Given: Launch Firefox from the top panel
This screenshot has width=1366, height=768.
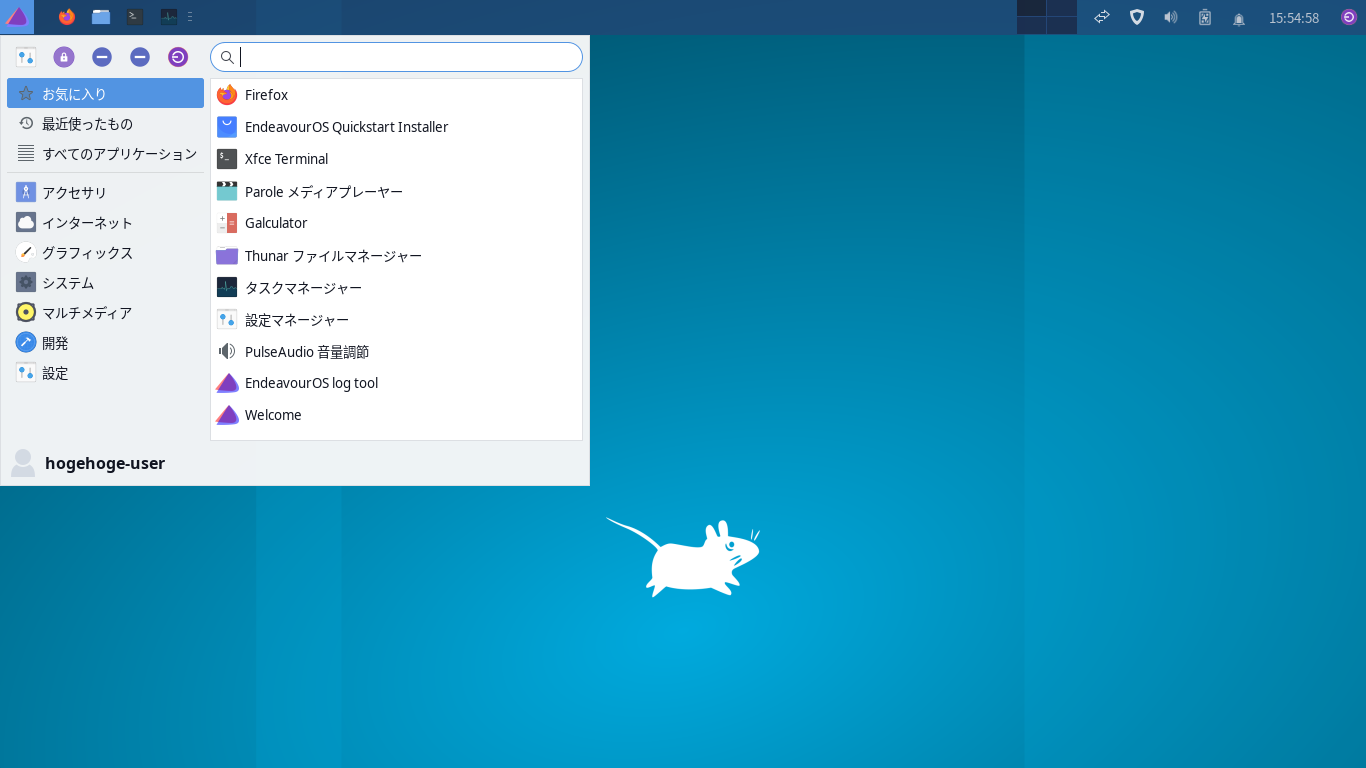Looking at the screenshot, I should (67, 17).
